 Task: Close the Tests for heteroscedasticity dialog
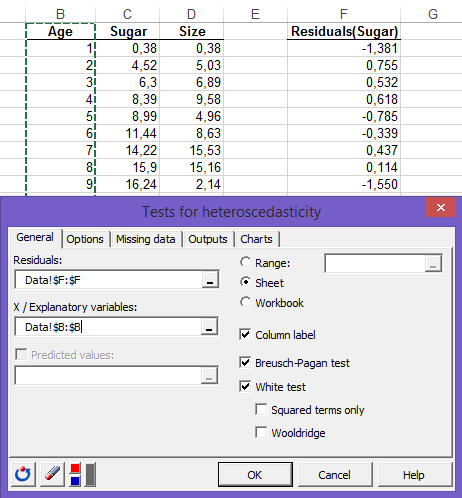coord(441,207)
